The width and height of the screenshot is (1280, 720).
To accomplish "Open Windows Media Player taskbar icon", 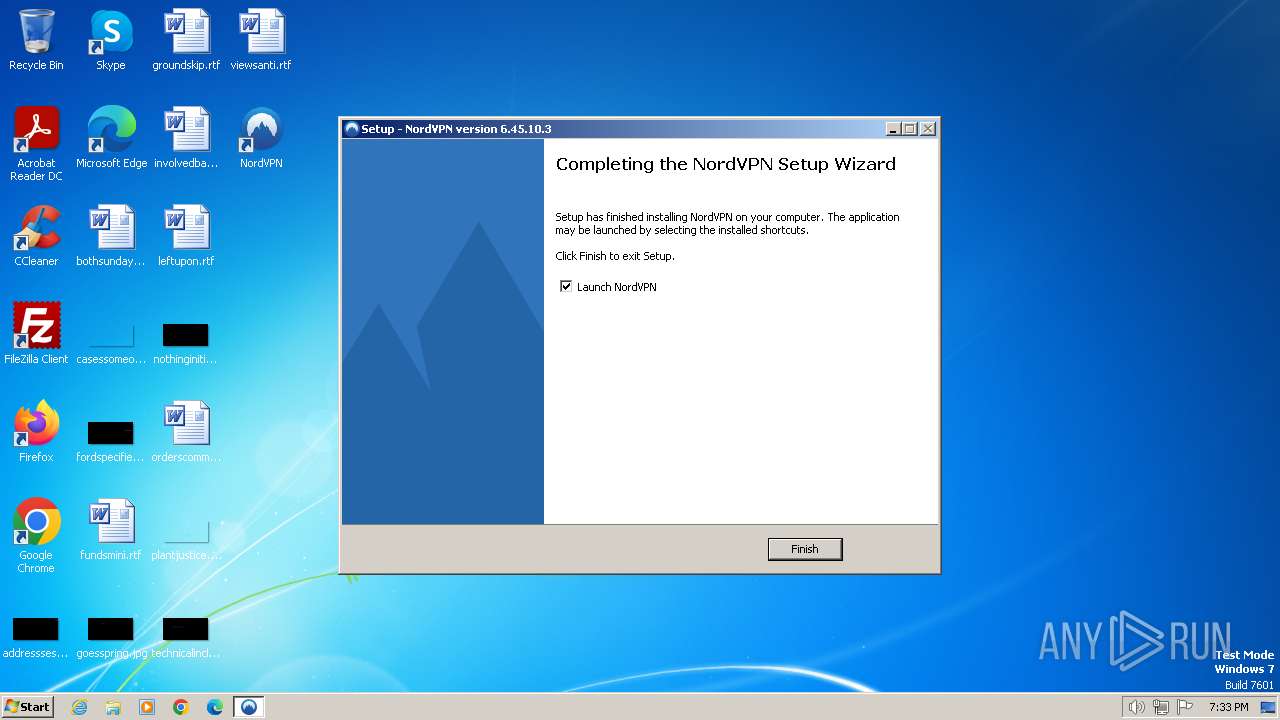I will [x=147, y=707].
